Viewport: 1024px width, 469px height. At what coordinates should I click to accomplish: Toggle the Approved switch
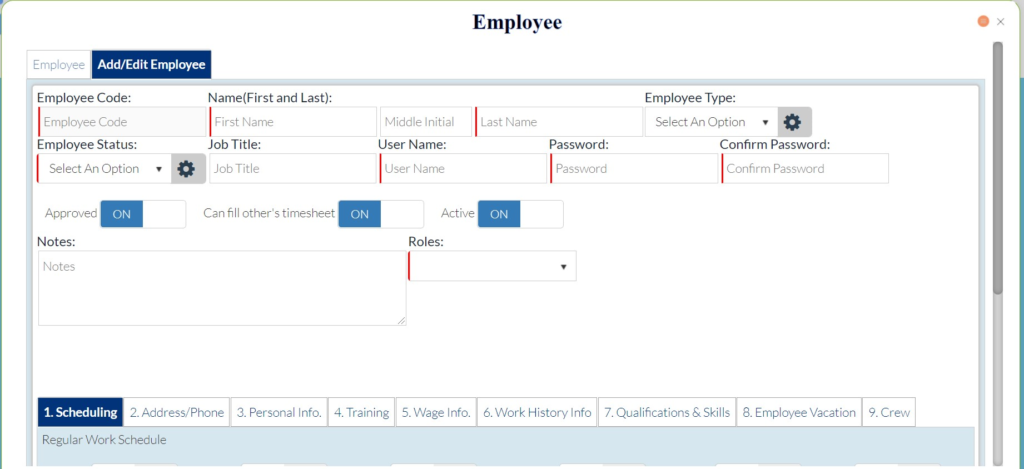pos(143,214)
